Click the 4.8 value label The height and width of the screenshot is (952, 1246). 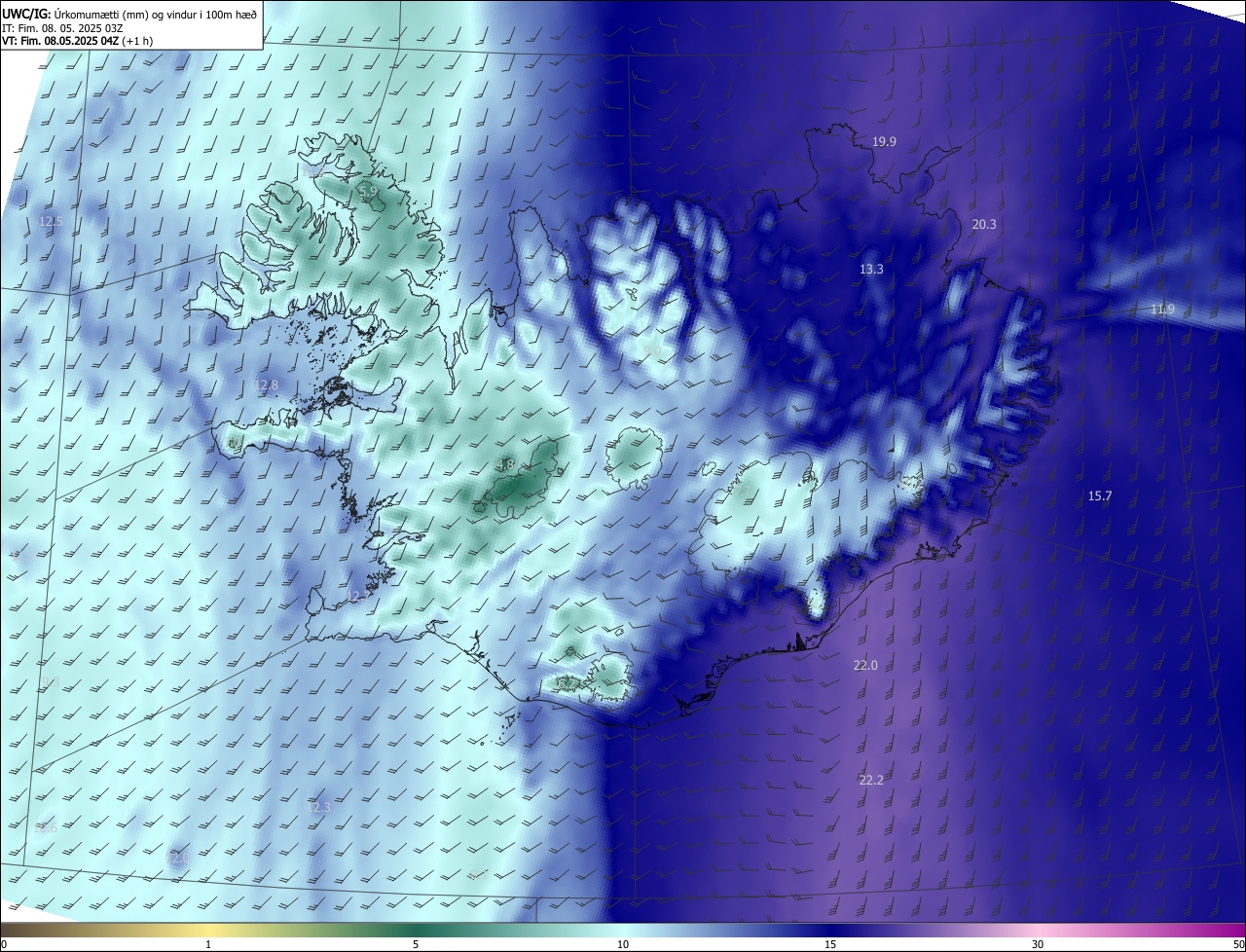(505, 465)
